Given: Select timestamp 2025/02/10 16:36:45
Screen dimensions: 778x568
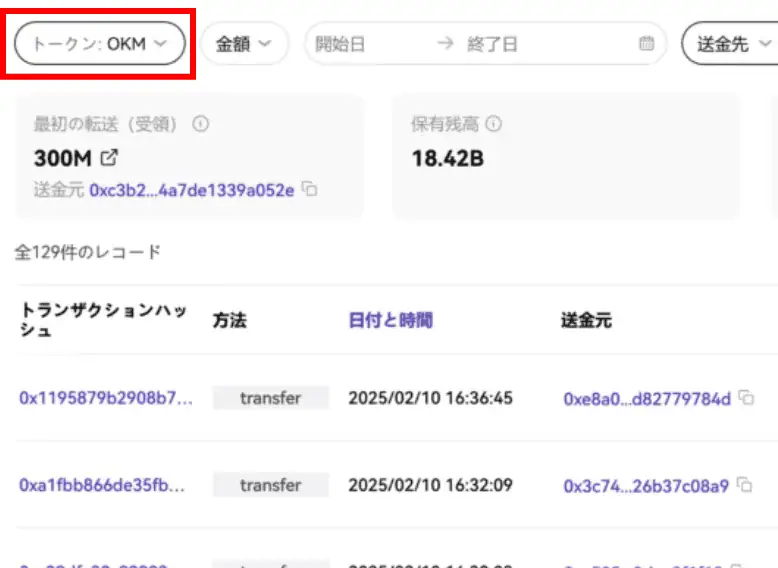Looking at the screenshot, I should point(430,398).
